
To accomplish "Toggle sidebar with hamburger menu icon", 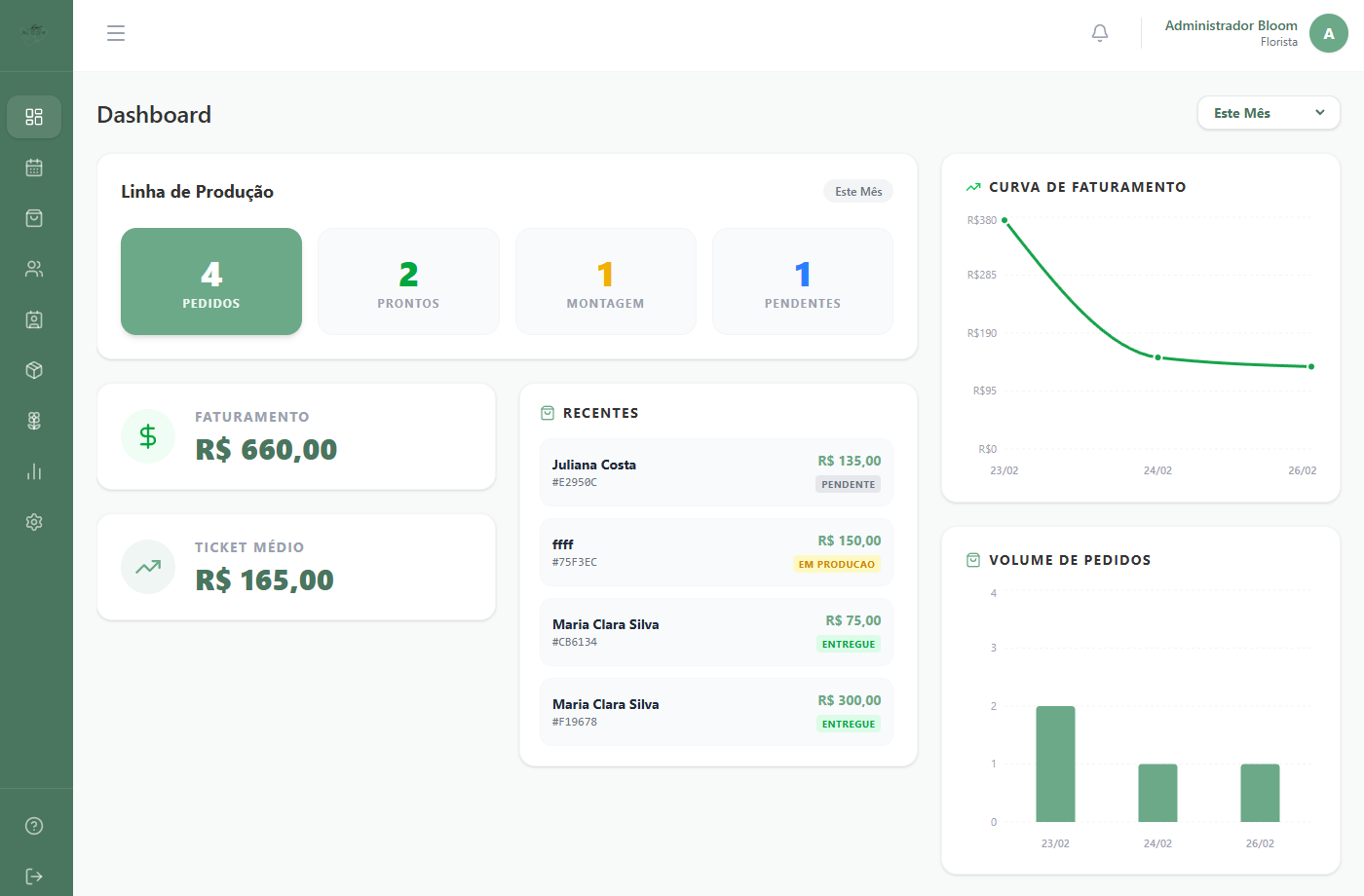I will point(116,33).
